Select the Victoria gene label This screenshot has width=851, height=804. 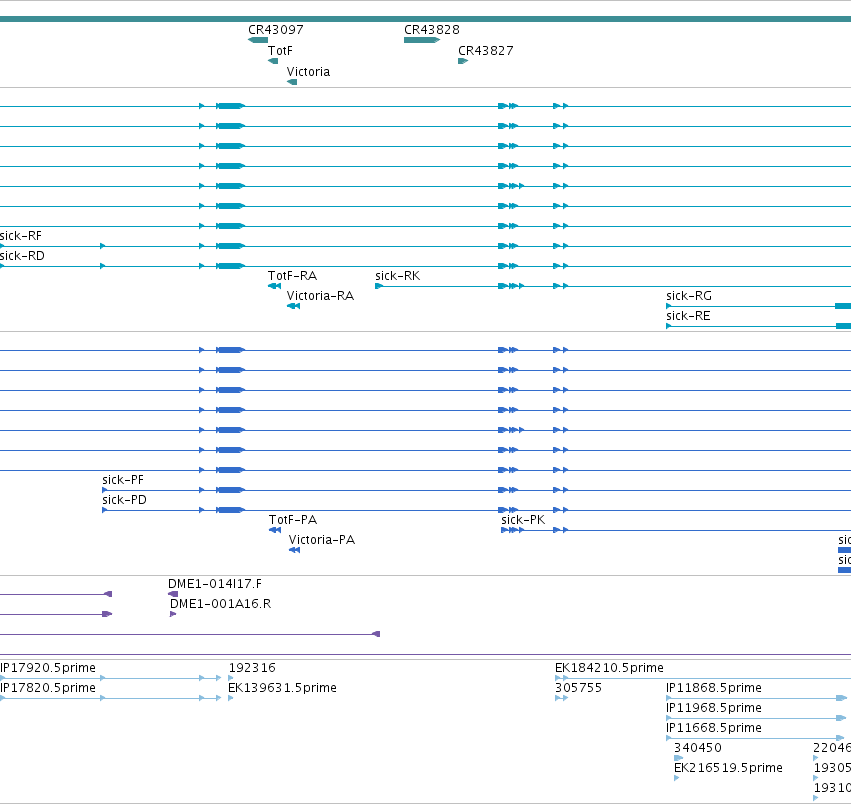click(x=308, y=72)
